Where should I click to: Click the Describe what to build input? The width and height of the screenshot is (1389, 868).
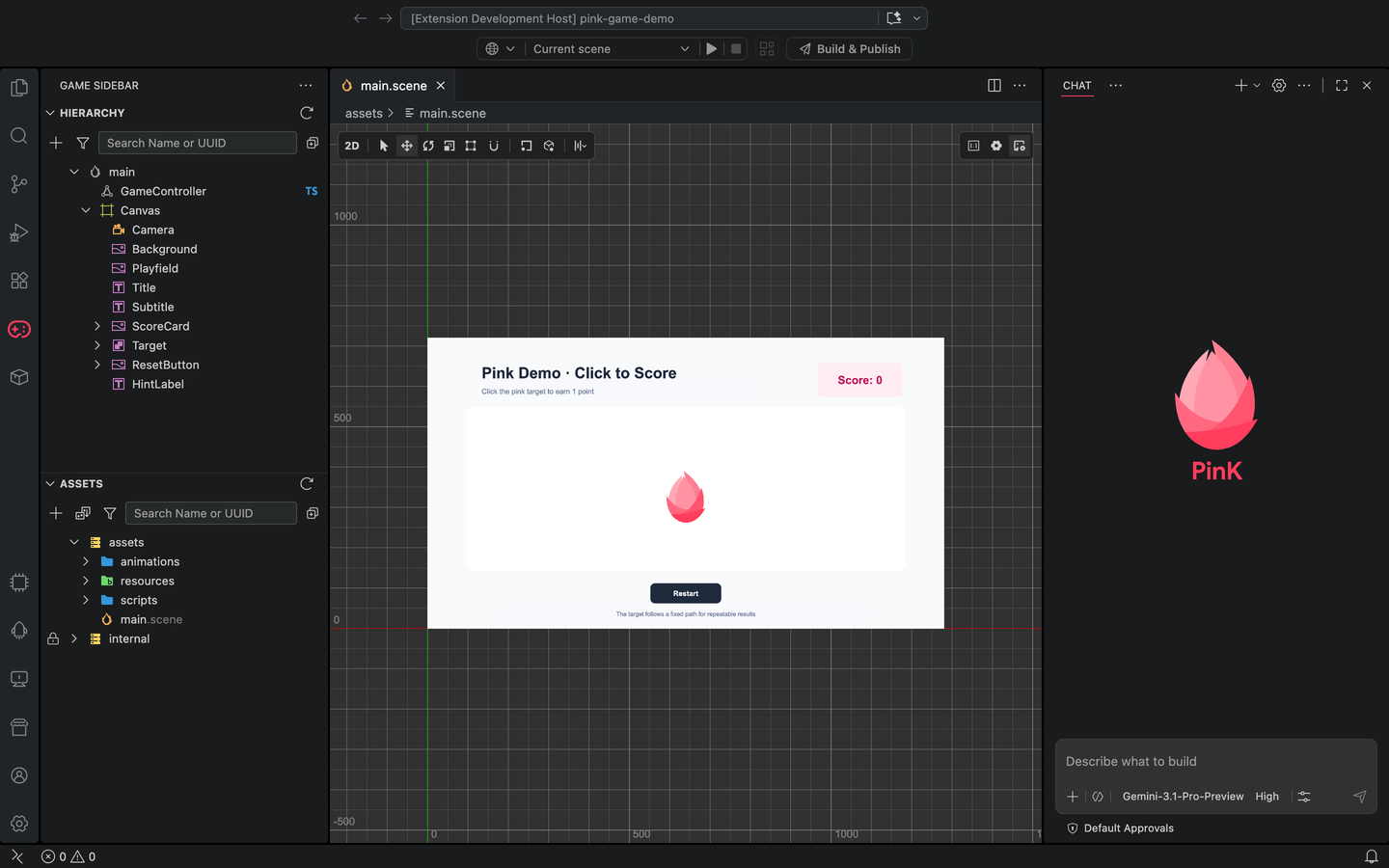click(1215, 761)
